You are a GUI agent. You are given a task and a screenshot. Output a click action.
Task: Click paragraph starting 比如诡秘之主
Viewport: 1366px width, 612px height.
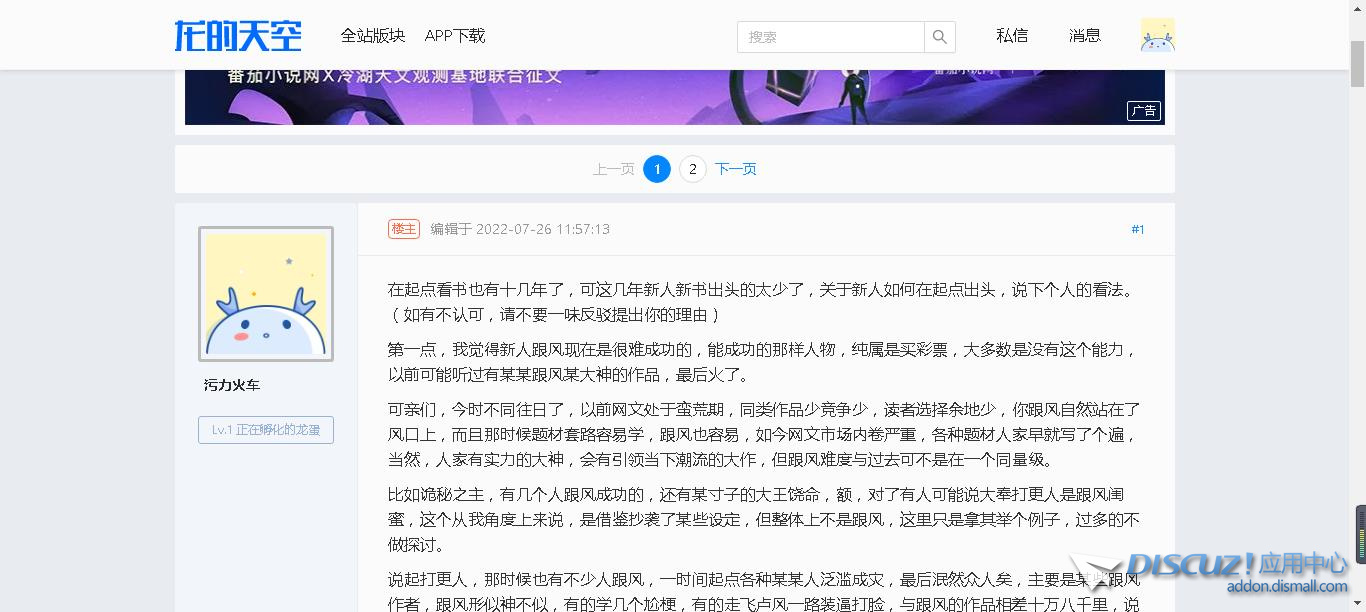(x=764, y=520)
